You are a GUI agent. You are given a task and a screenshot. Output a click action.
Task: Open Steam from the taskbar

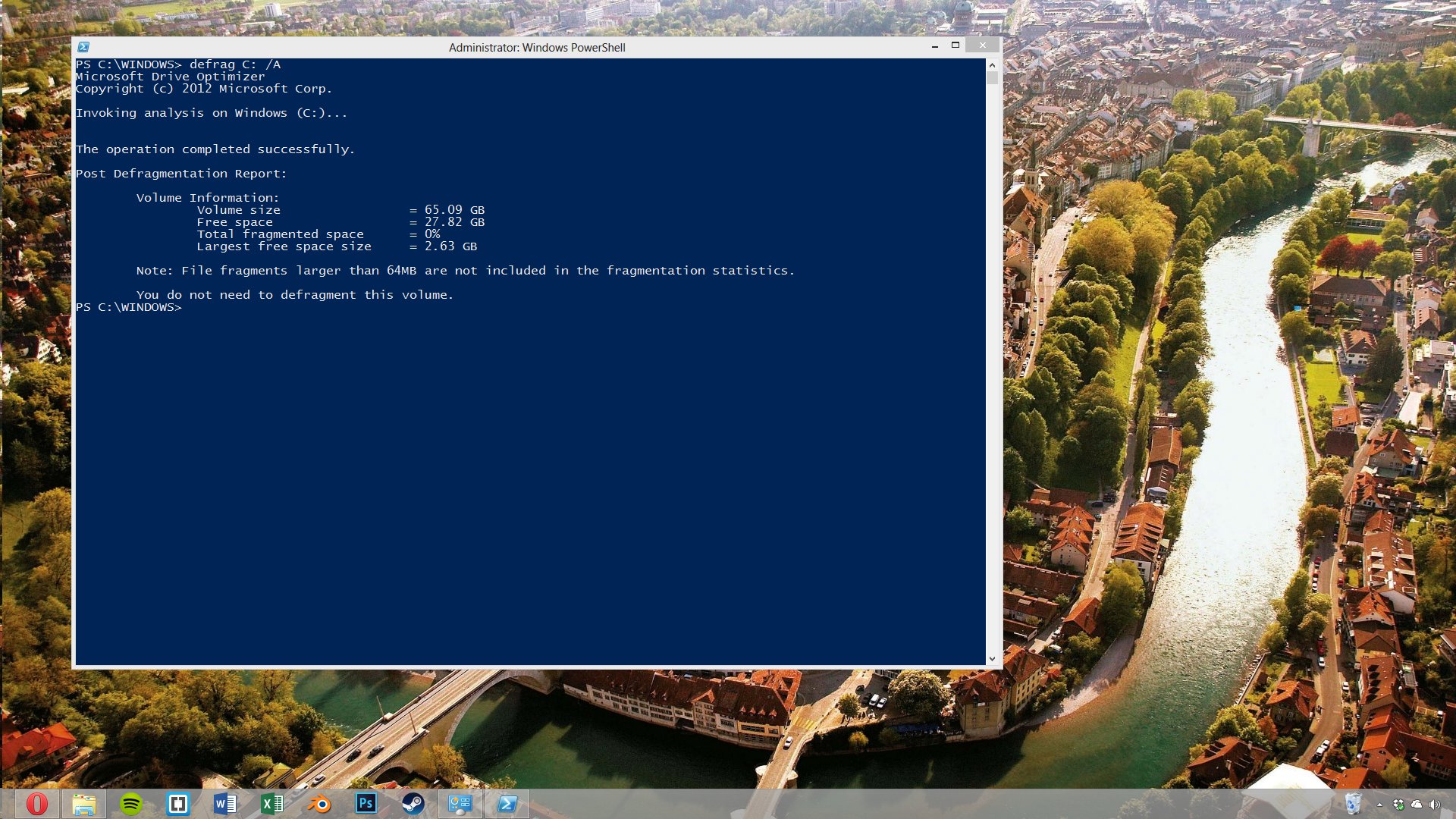(x=413, y=804)
